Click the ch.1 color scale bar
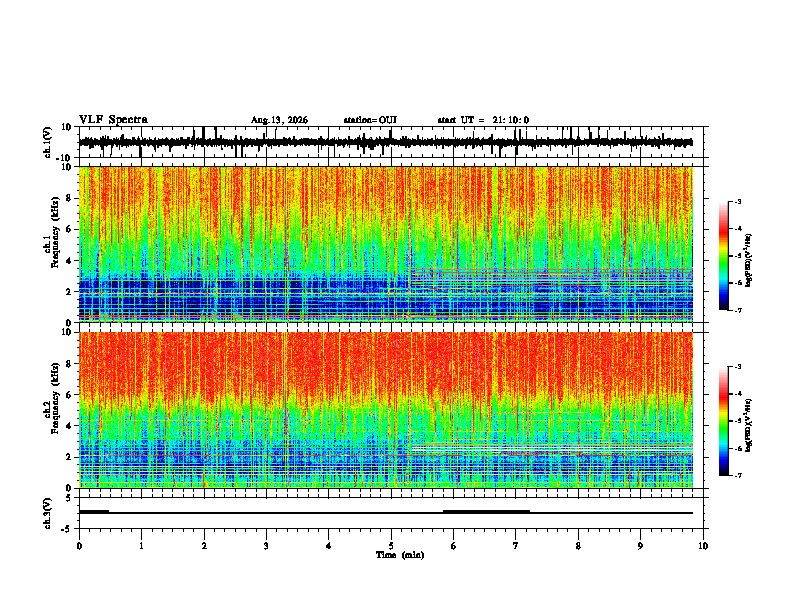This screenshot has height=612, width=792. (724, 256)
